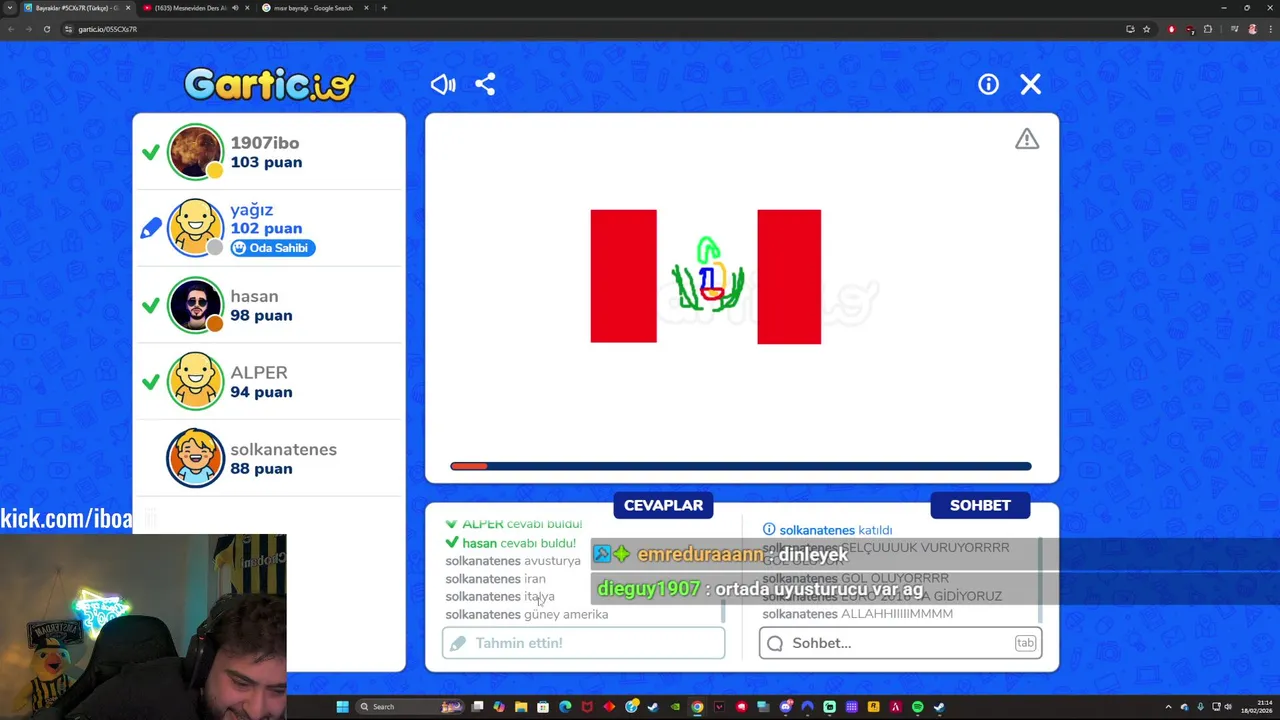Click the Oda Sahibi badge
Screen dimensions: 1280x720
click(x=273, y=248)
